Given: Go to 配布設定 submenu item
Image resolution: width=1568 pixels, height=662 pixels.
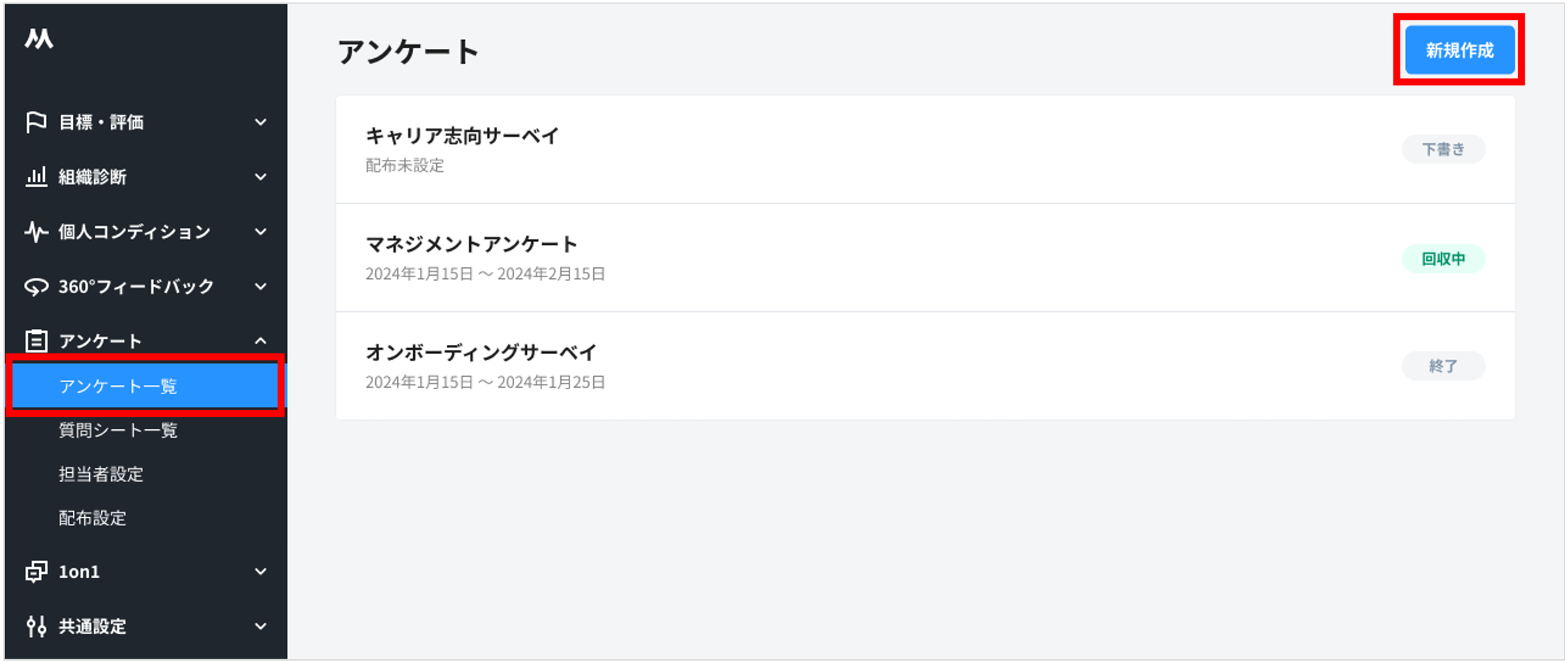Looking at the screenshot, I should [x=93, y=518].
